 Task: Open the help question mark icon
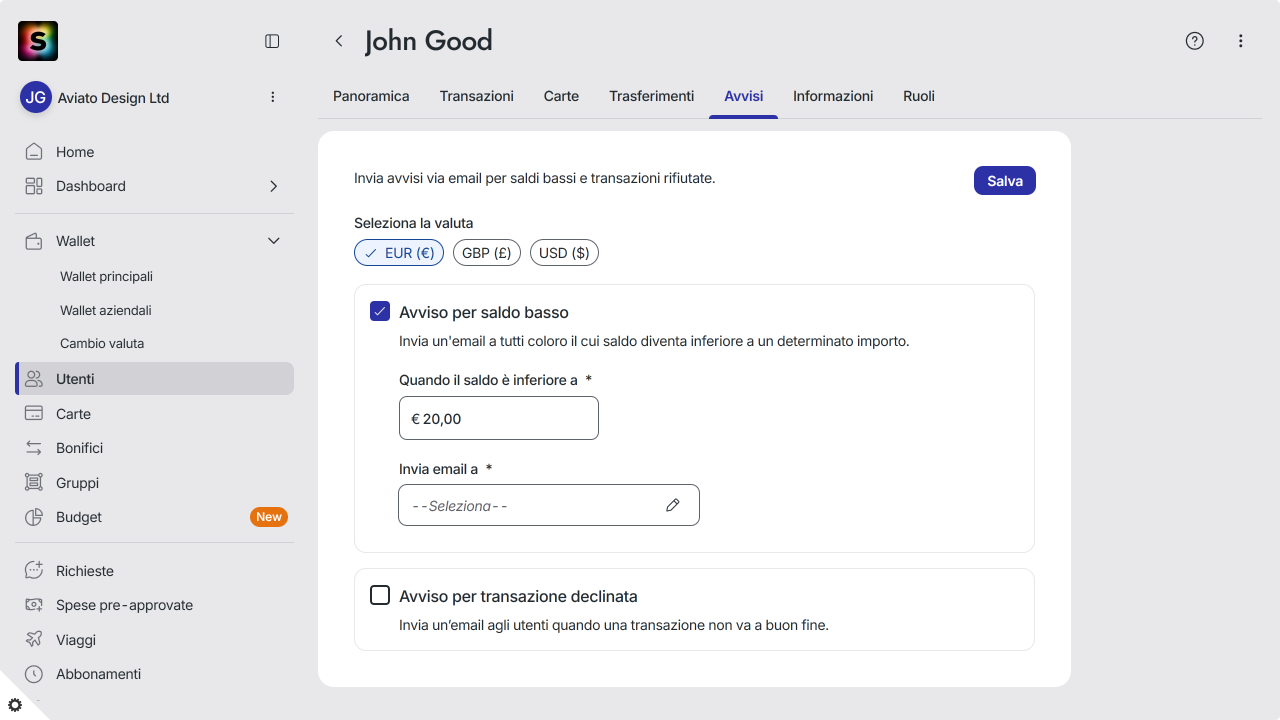1194,41
